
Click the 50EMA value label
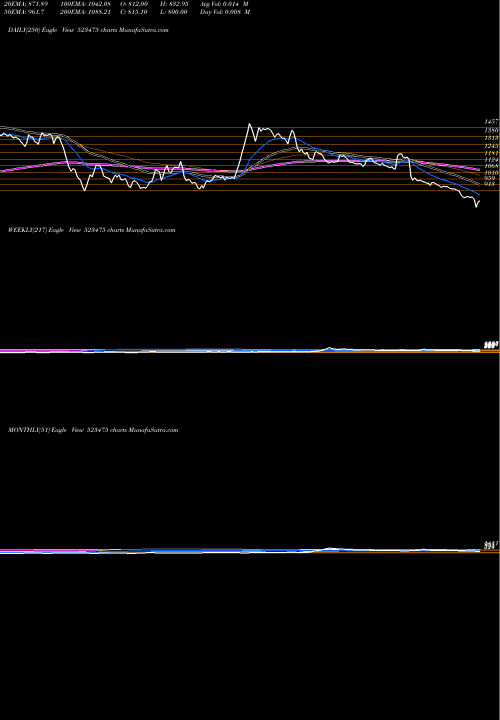[x=22, y=12]
